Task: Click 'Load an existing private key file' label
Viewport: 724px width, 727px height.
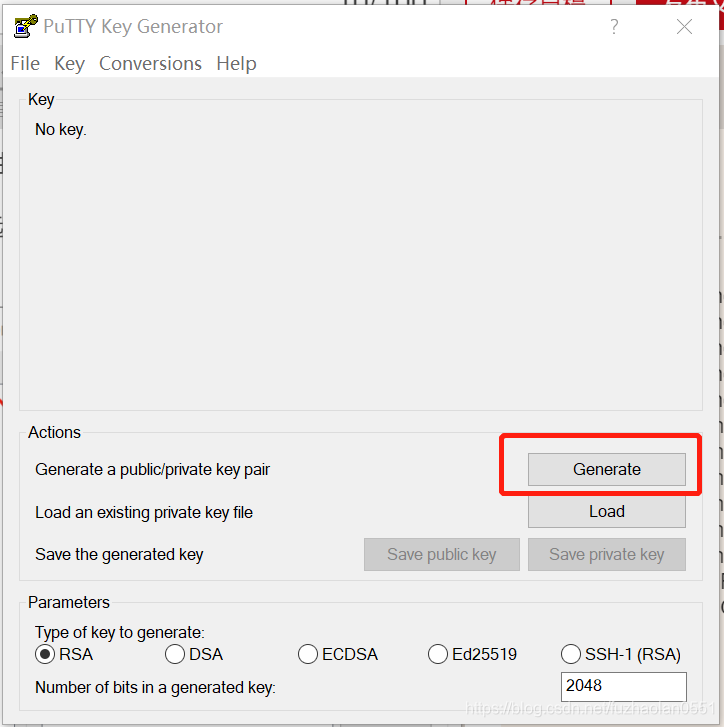Action: [x=144, y=512]
